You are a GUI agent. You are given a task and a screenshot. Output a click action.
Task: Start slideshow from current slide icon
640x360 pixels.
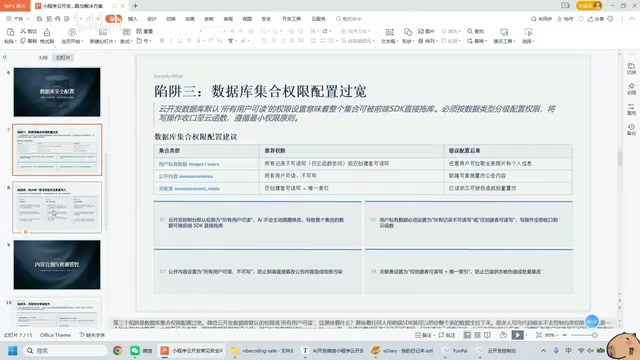(x=72, y=32)
